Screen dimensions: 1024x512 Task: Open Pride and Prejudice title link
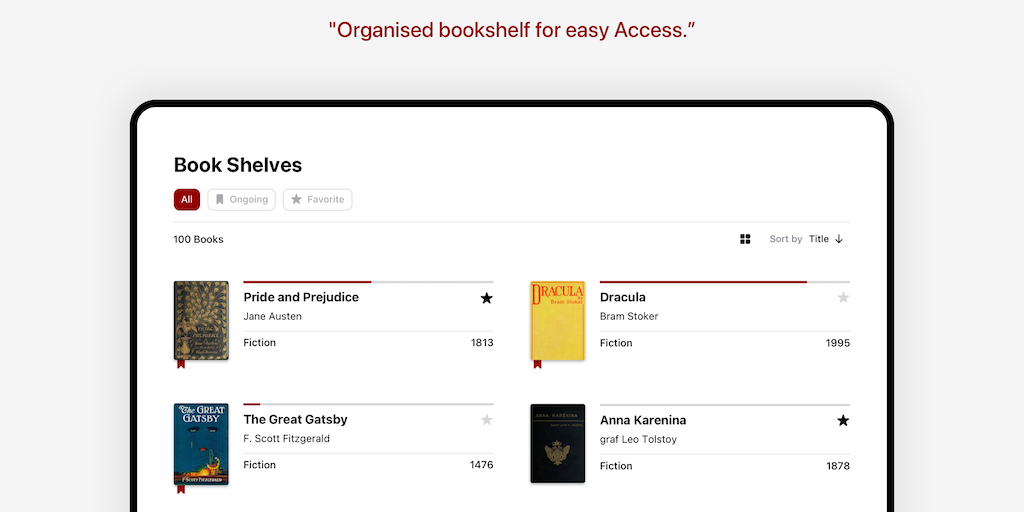point(301,297)
